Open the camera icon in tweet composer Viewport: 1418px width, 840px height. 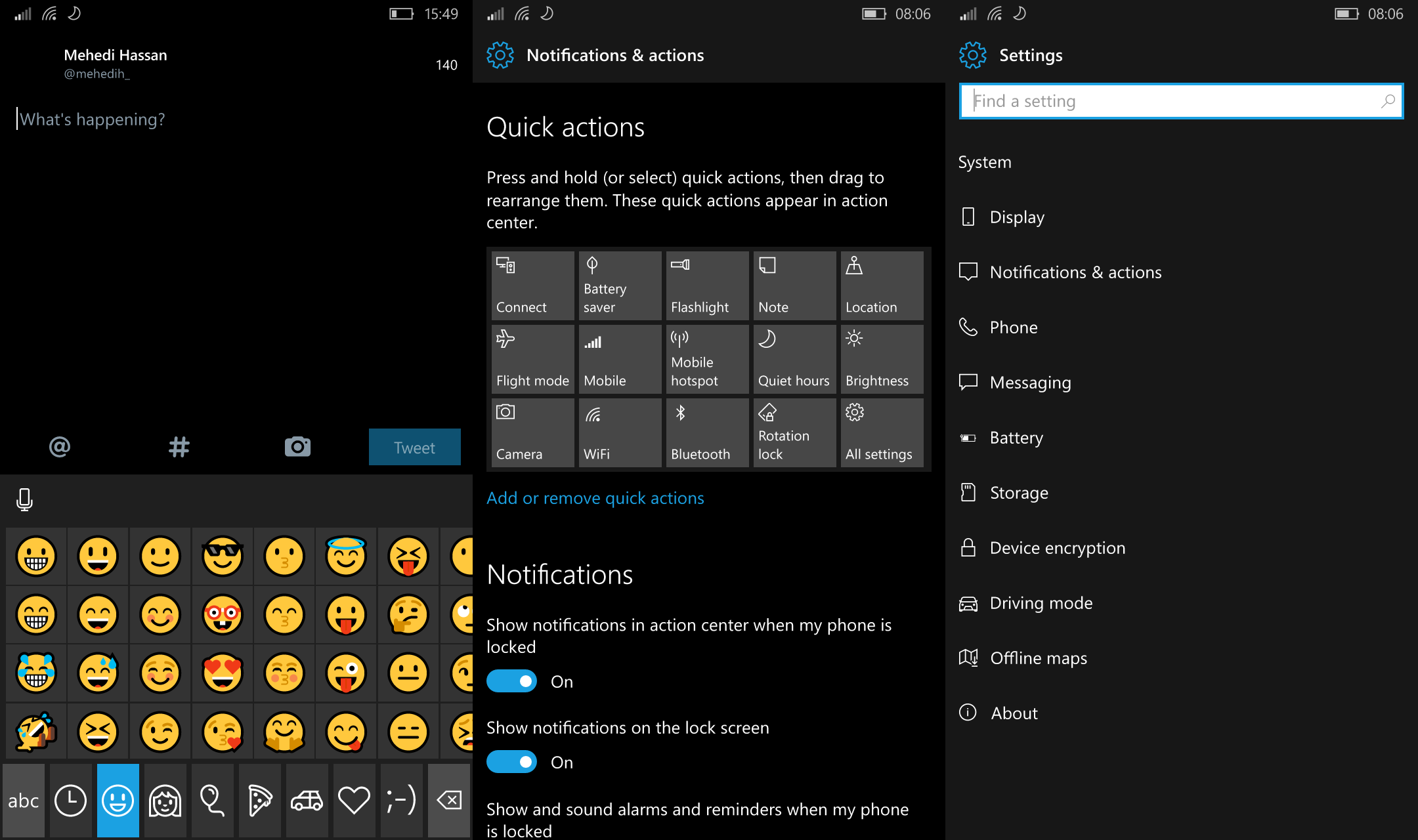[x=297, y=447]
